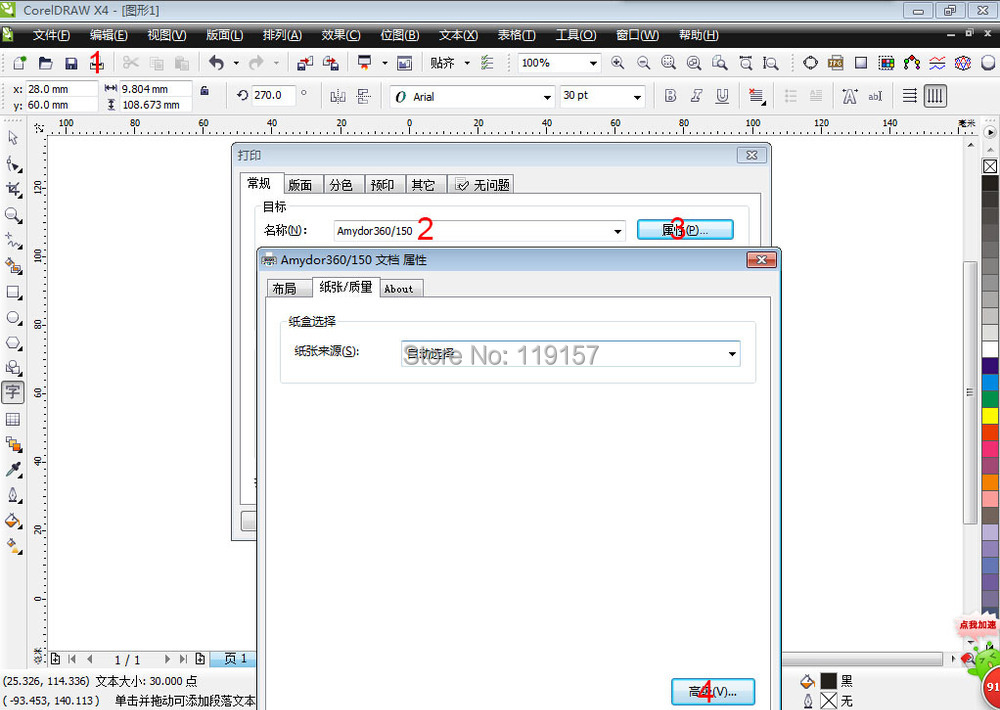Screen dimensions: 1000x710
Task: Toggle Italic text formatting
Action: [x=696, y=96]
